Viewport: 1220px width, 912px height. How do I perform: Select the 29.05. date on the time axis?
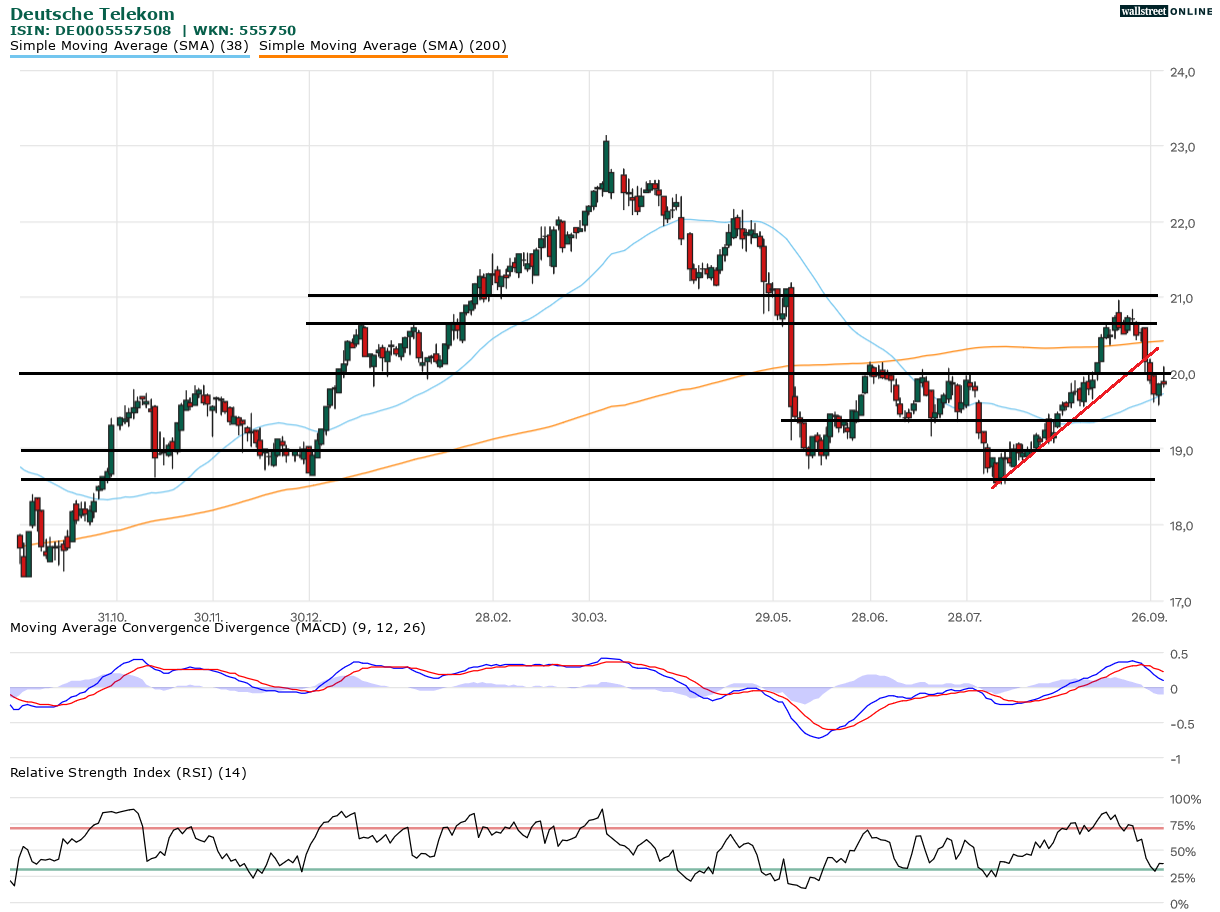773,617
